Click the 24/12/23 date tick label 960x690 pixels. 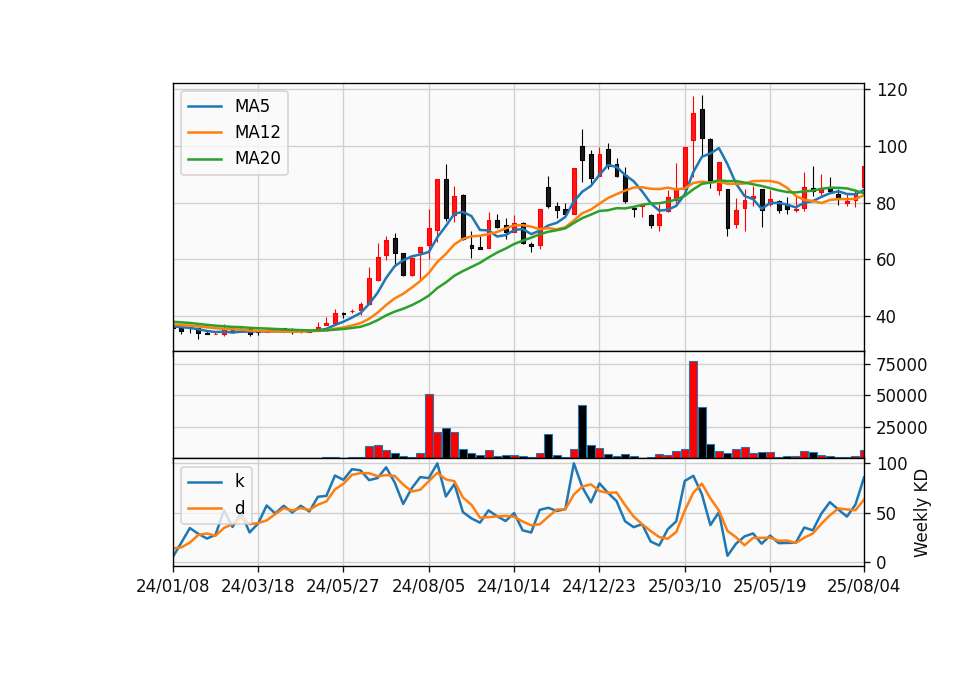click(599, 587)
